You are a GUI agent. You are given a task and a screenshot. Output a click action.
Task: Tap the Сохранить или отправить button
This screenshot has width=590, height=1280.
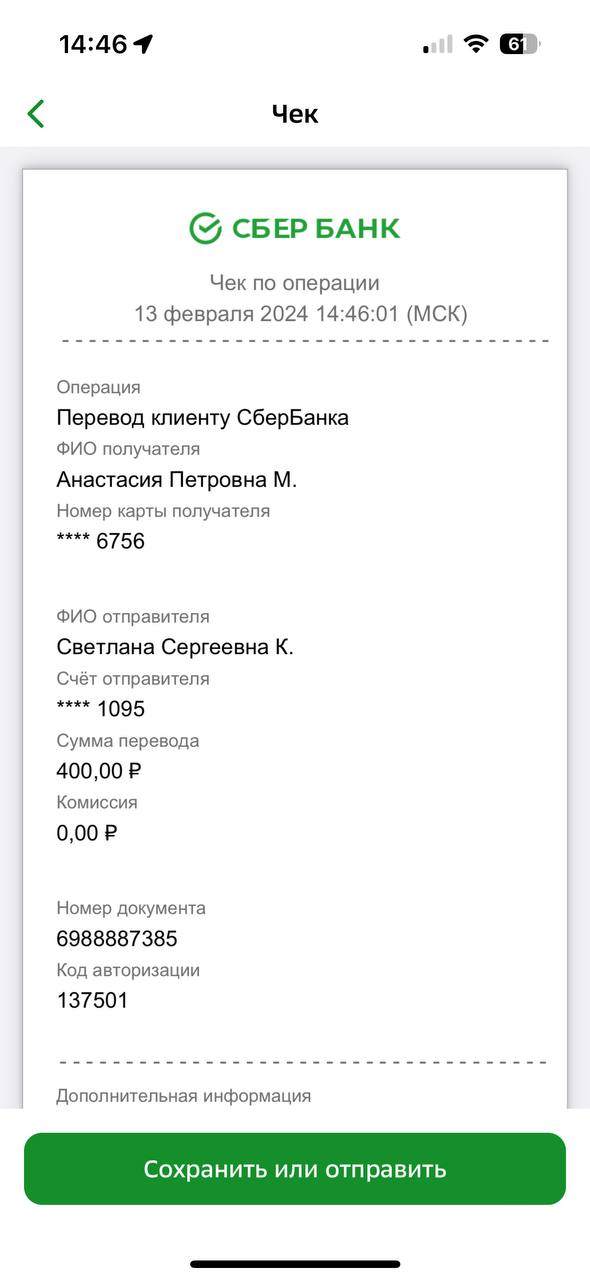(x=295, y=1169)
